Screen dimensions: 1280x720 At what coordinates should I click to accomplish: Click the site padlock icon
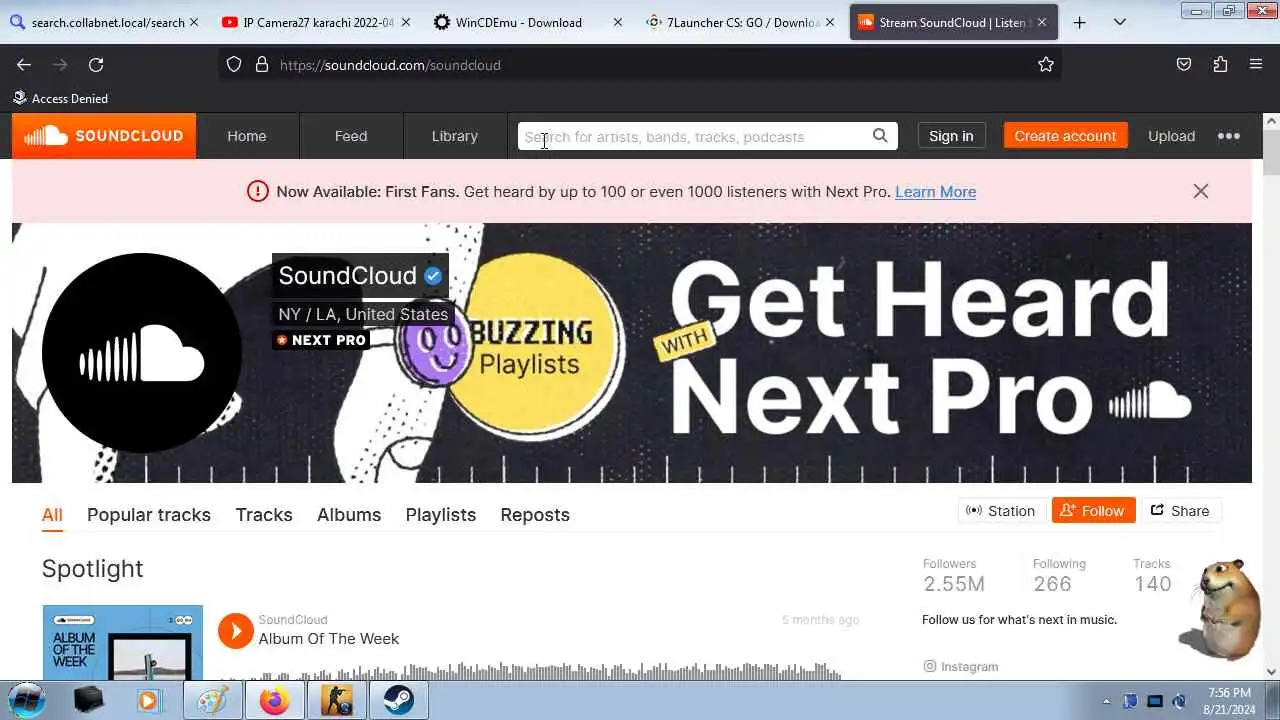tap(262, 65)
